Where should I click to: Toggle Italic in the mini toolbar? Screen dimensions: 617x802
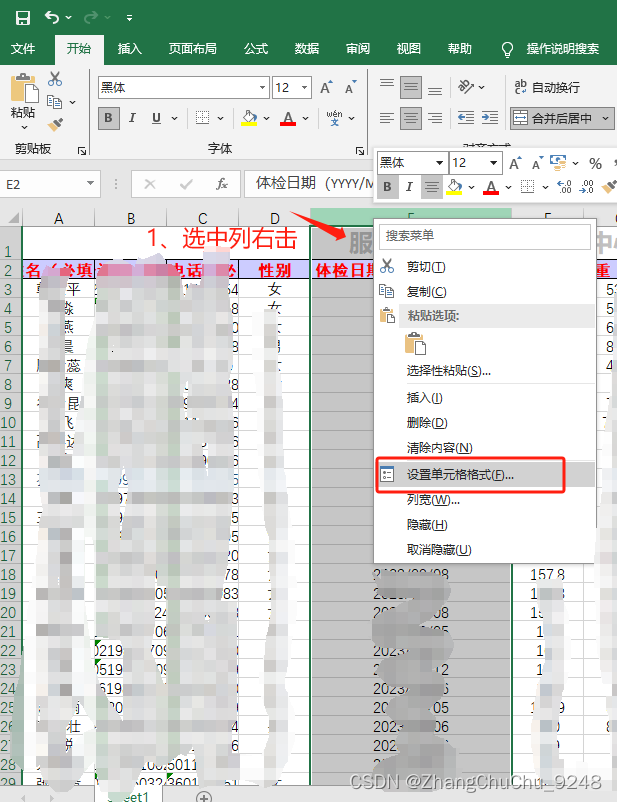point(409,187)
